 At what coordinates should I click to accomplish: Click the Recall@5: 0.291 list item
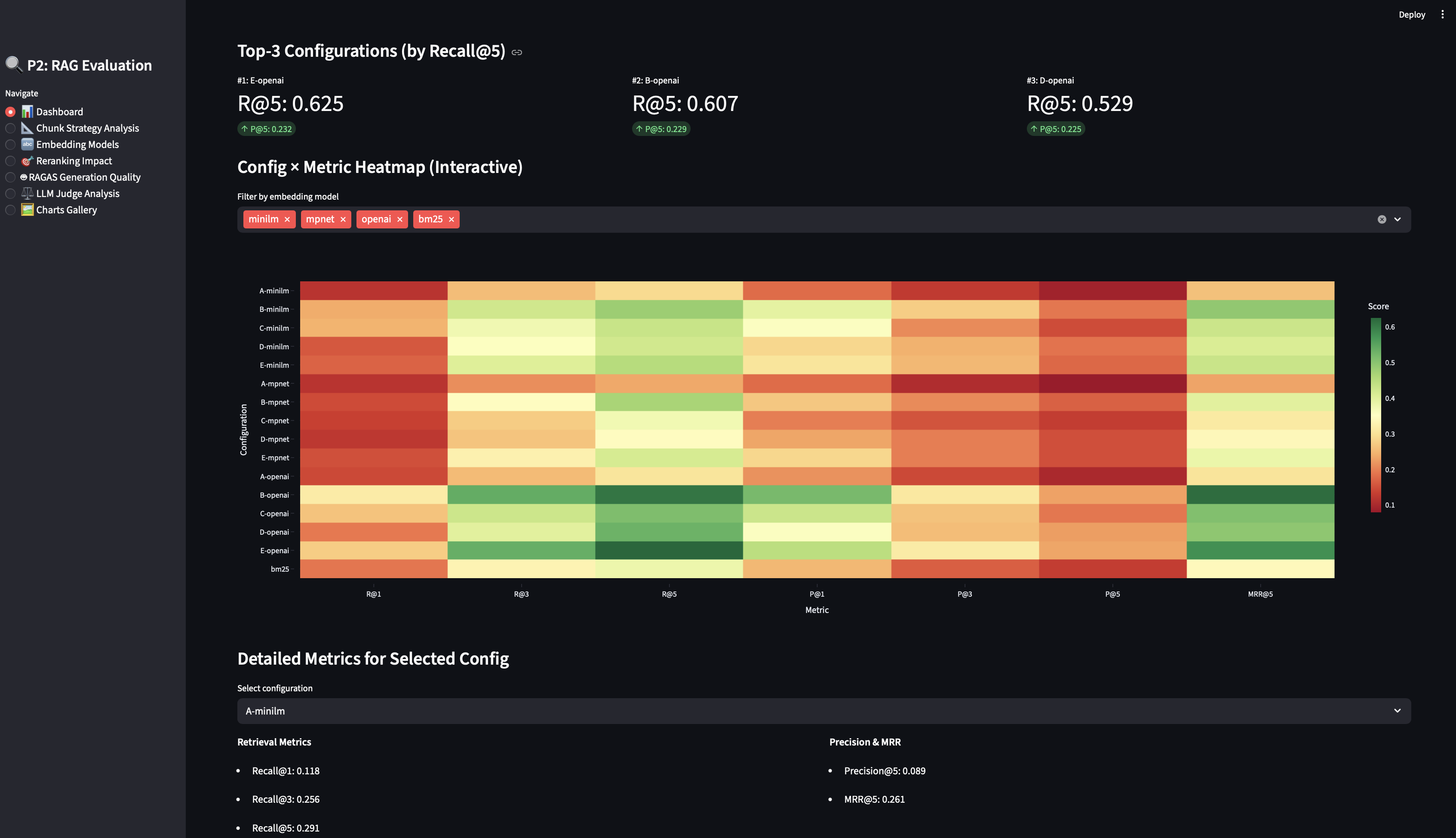click(x=286, y=828)
